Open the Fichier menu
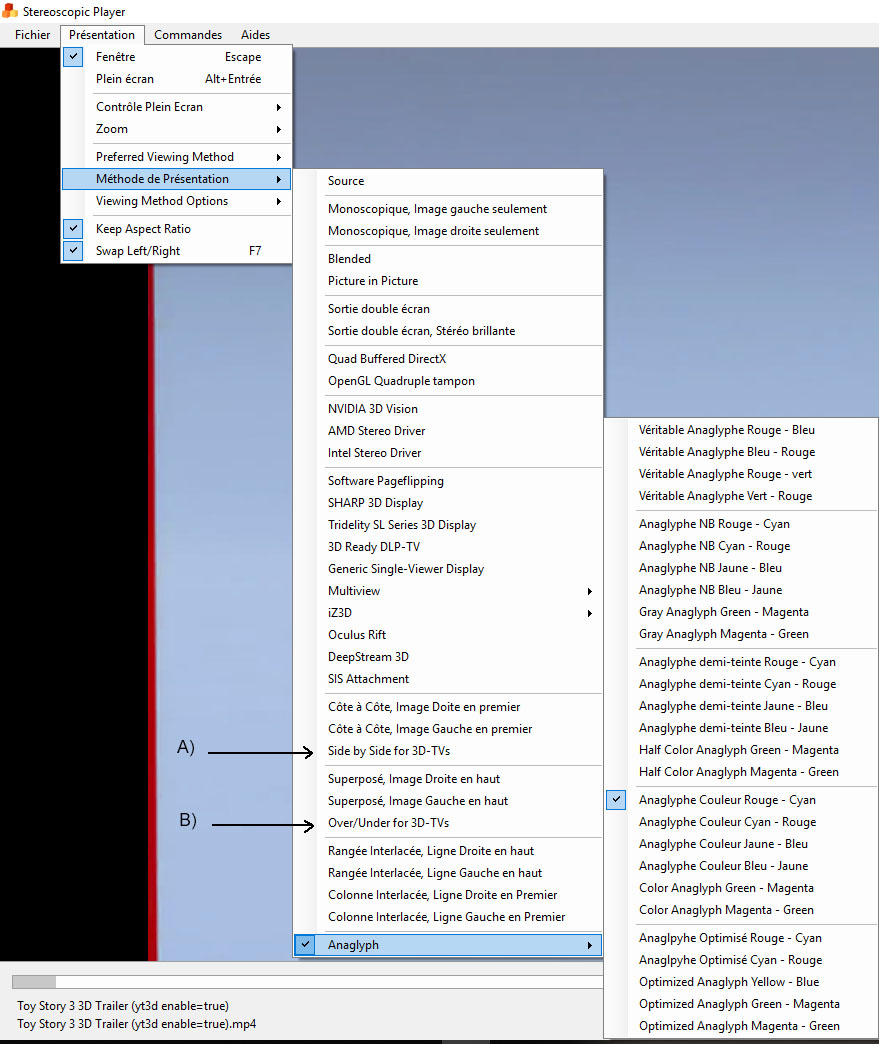The width and height of the screenshot is (879, 1044). pyautogui.click(x=32, y=35)
